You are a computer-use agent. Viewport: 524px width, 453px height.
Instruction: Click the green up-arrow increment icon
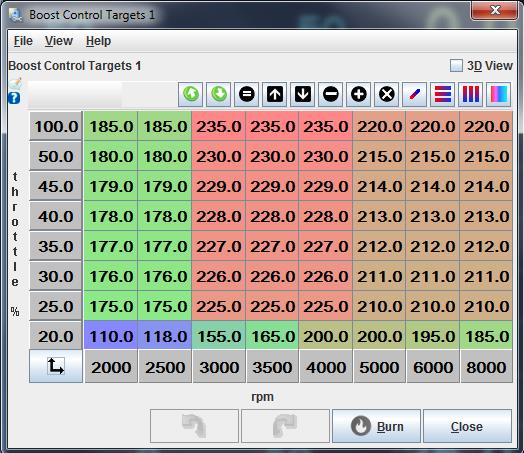click(x=190, y=95)
